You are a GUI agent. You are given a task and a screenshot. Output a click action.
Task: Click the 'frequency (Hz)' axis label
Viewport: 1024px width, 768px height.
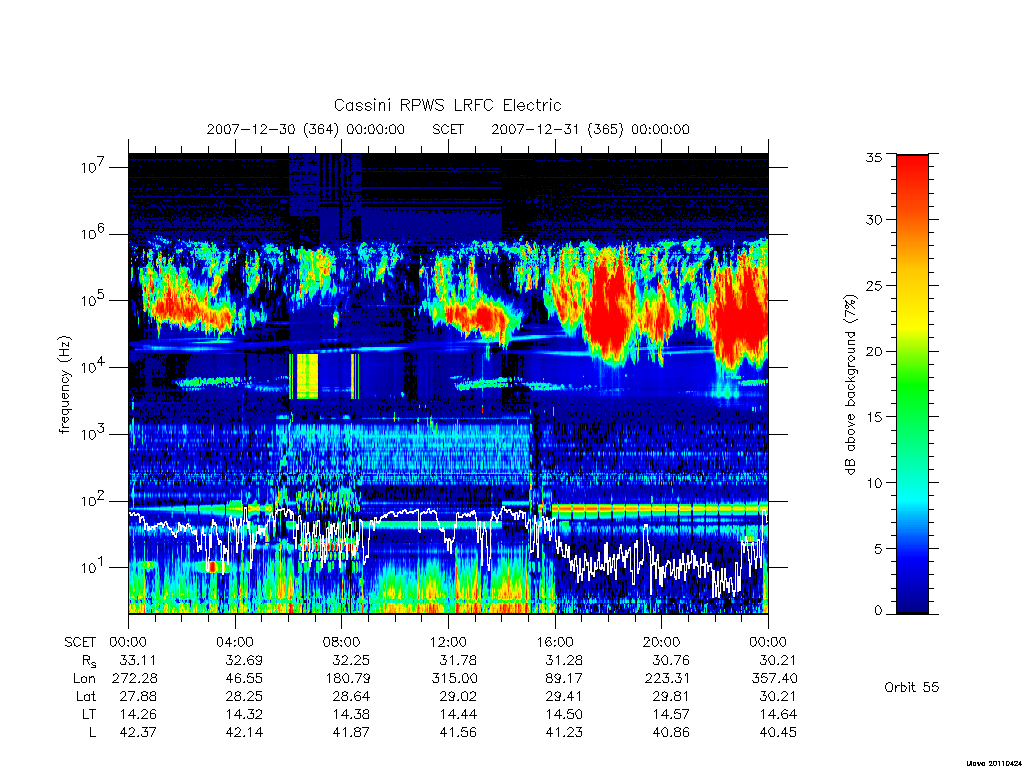64,385
